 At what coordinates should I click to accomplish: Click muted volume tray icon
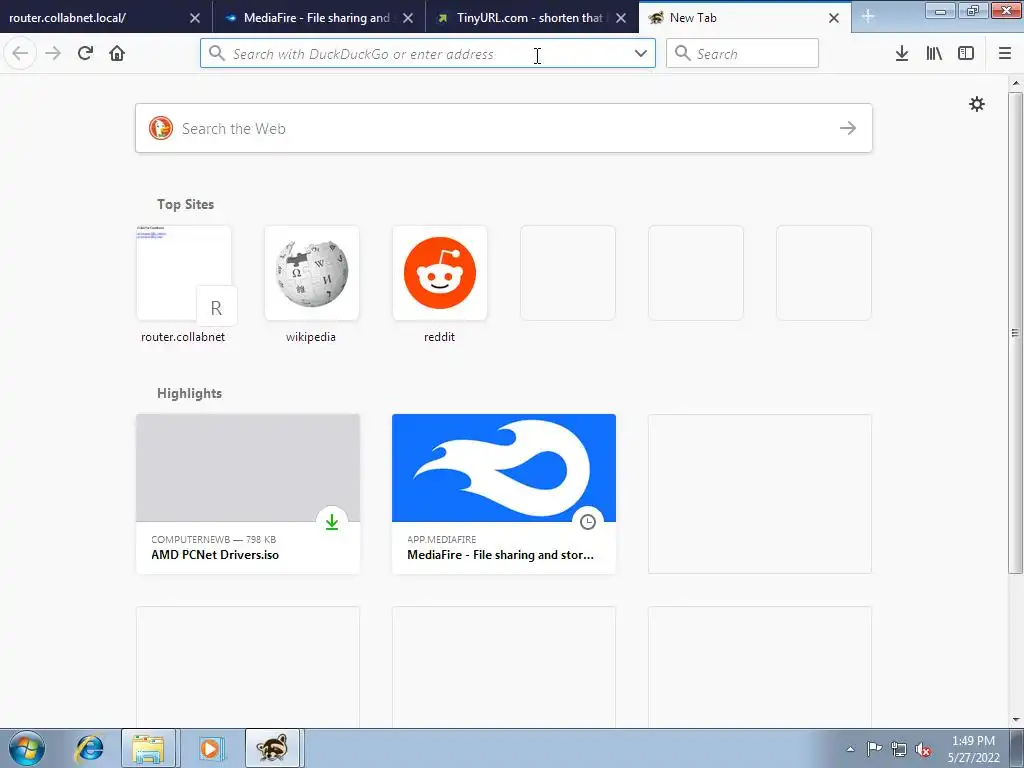(923, 749)
